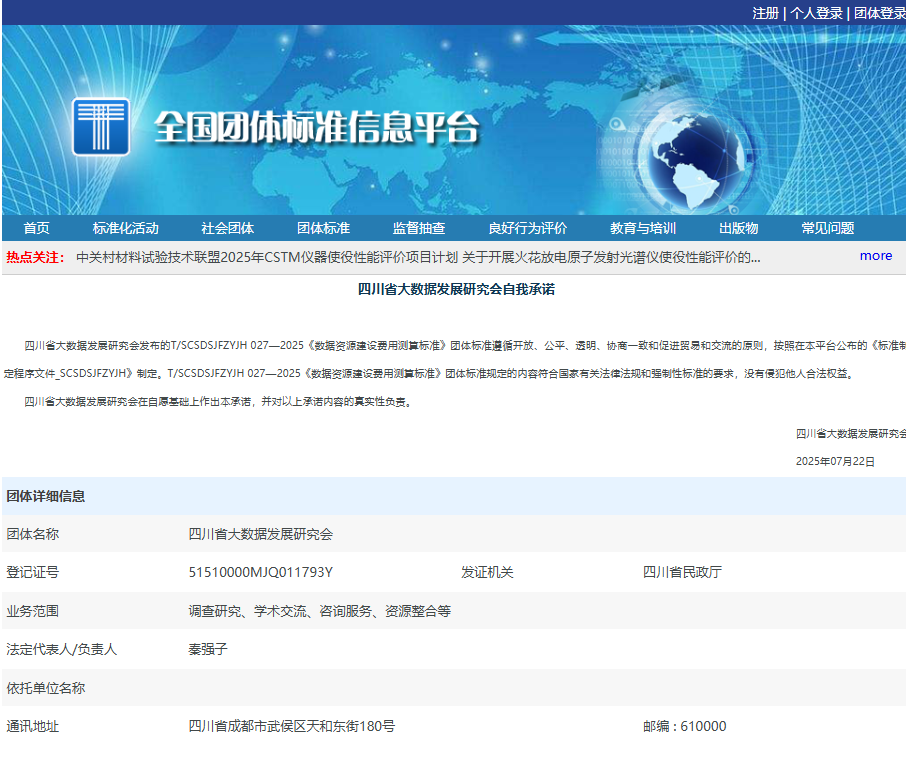Click the 四川省民政厅 value

[682, 572]
